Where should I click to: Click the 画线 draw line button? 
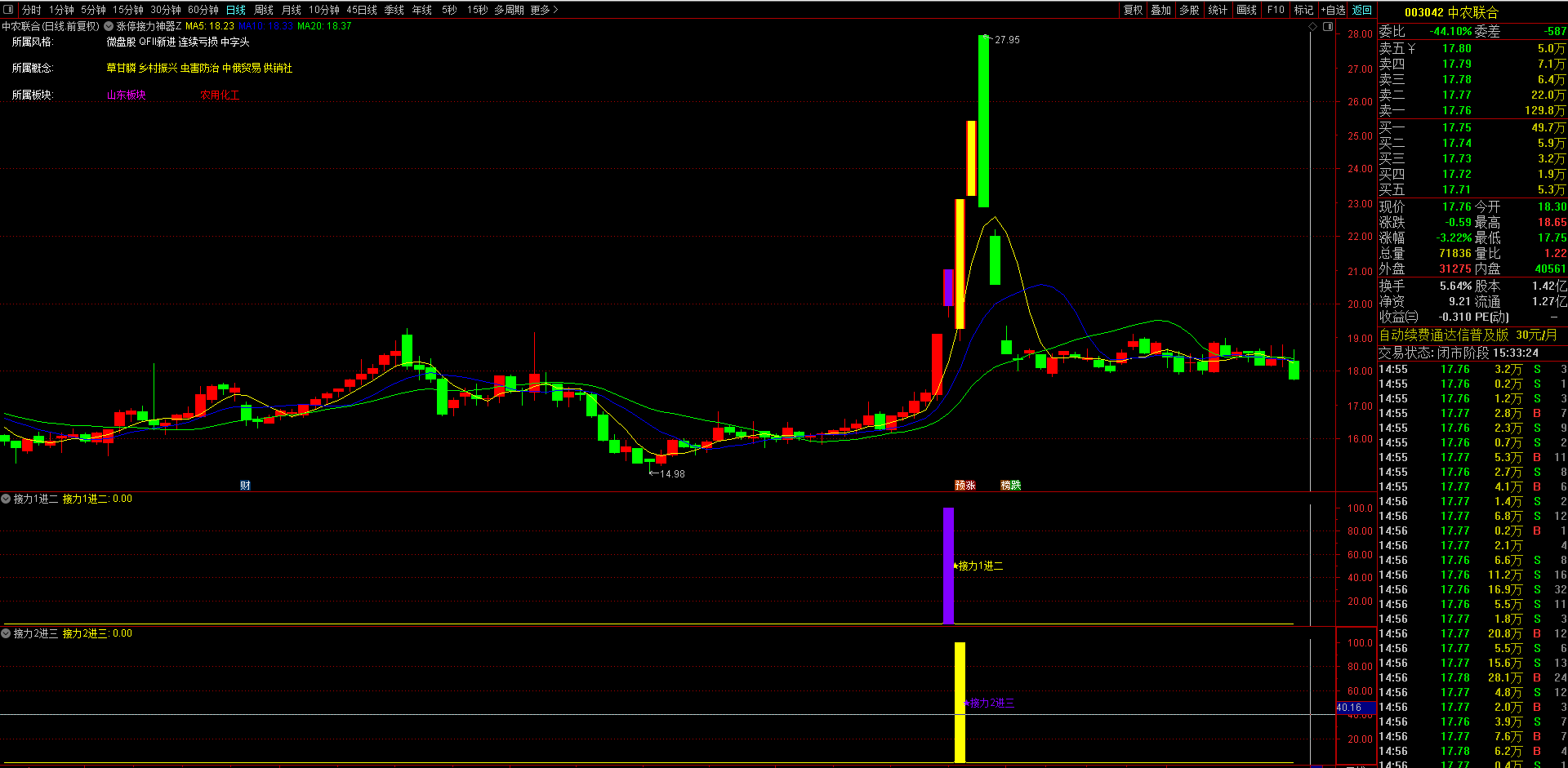pyautogui.click(x=1247, y=10)
